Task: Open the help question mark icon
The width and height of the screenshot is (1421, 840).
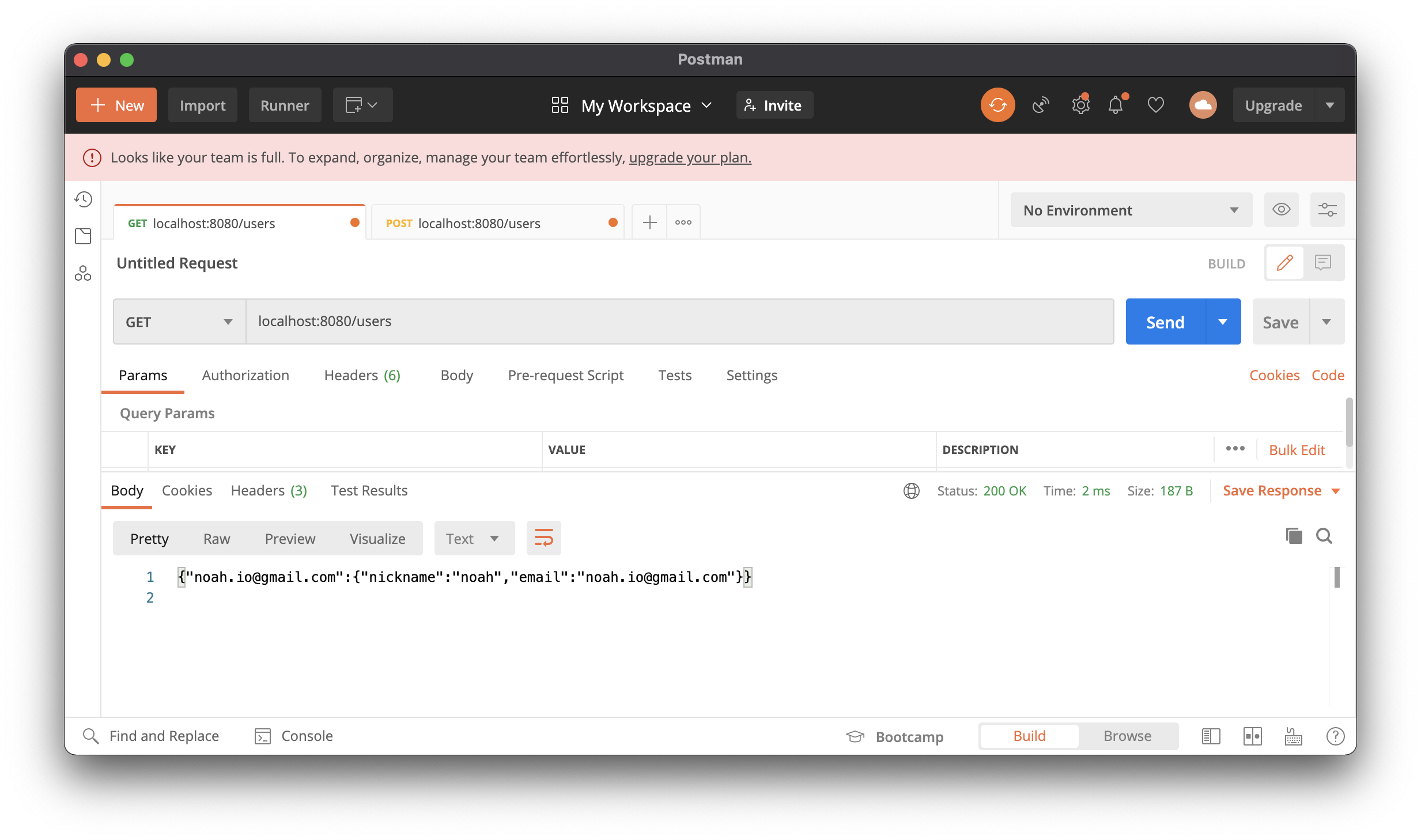Action: point(1335,736)
